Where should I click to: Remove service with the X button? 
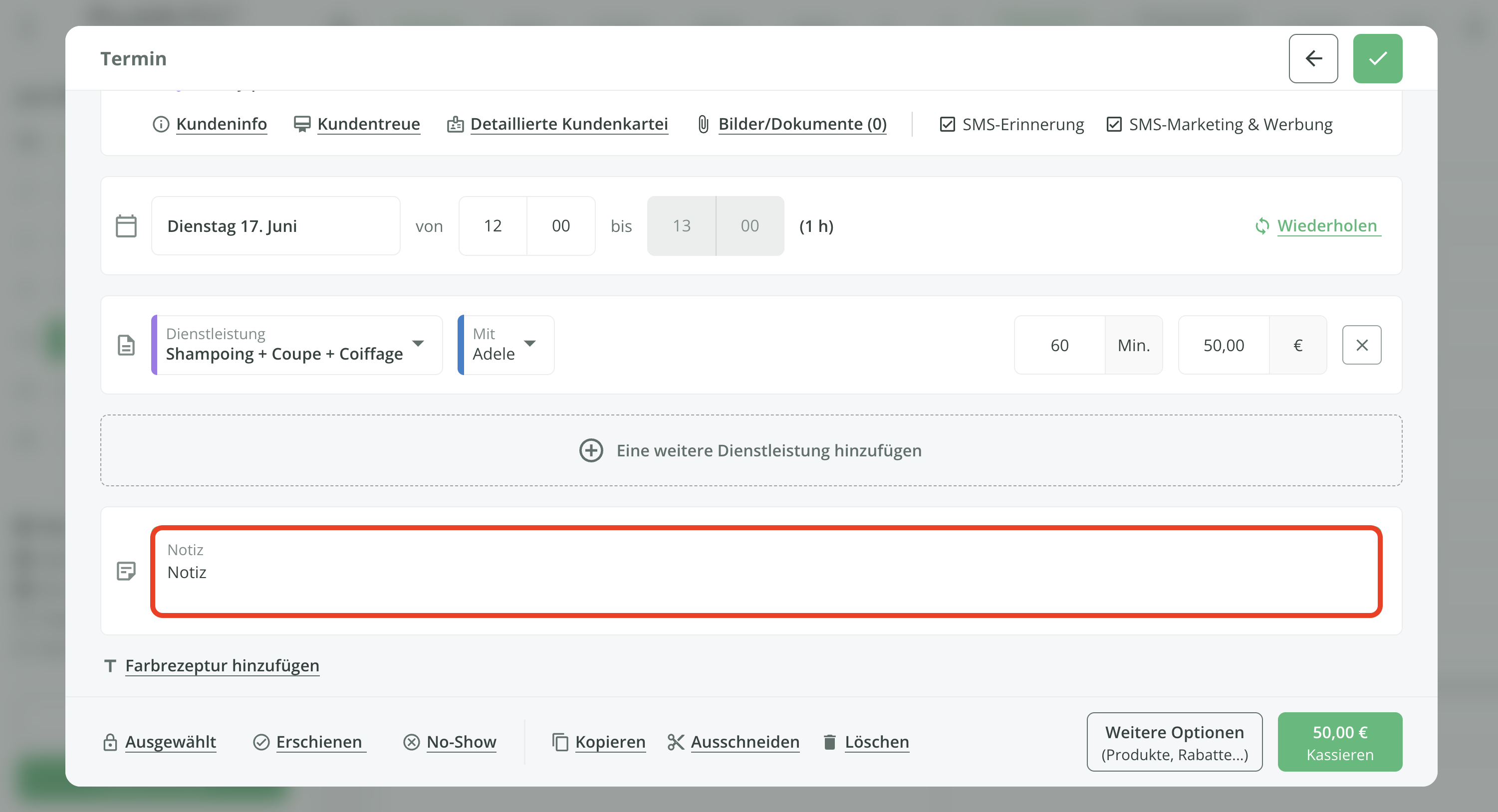(1361, 345)
